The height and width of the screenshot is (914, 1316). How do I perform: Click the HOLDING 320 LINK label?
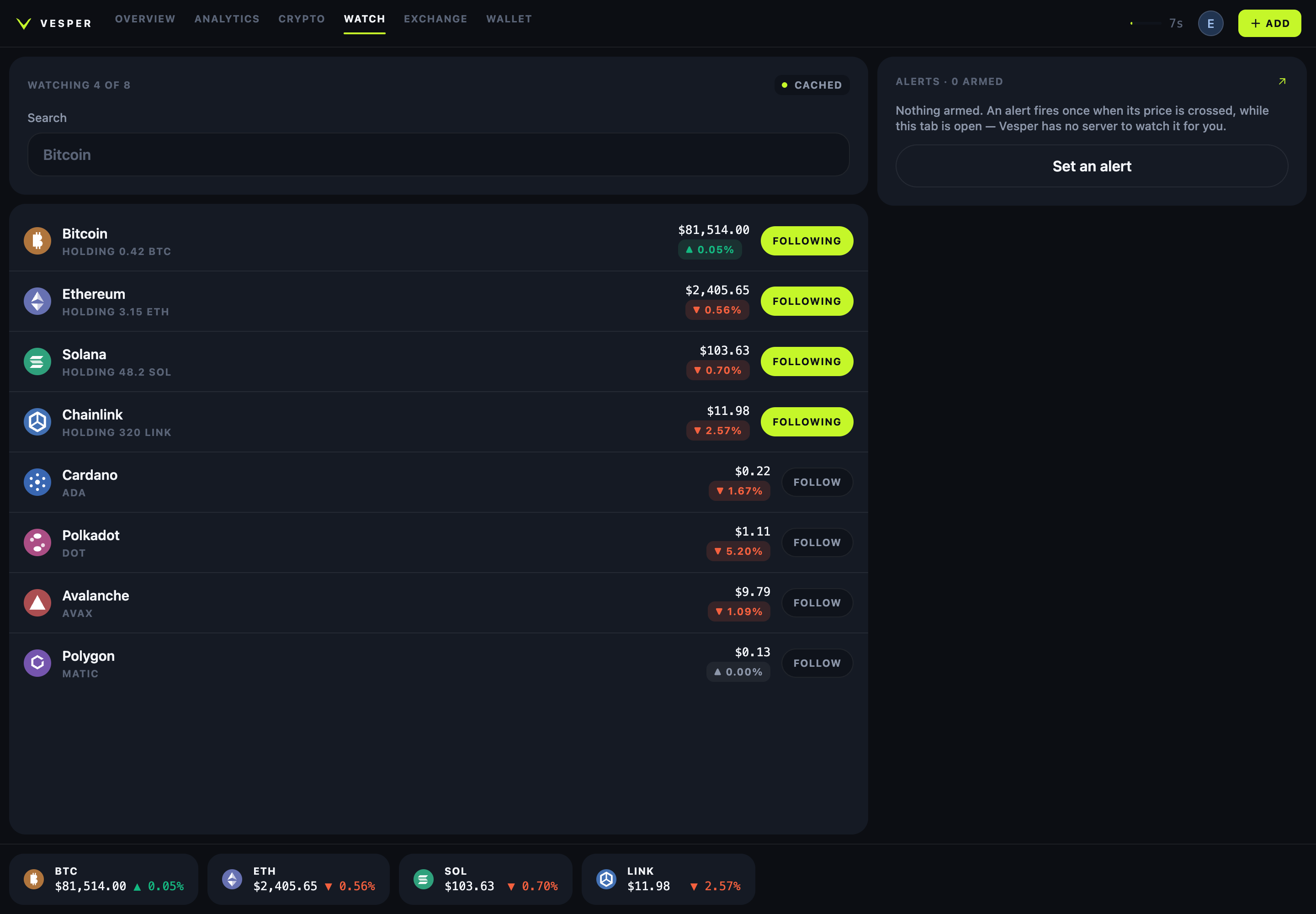pyautogui.click(x=117, y=432)
